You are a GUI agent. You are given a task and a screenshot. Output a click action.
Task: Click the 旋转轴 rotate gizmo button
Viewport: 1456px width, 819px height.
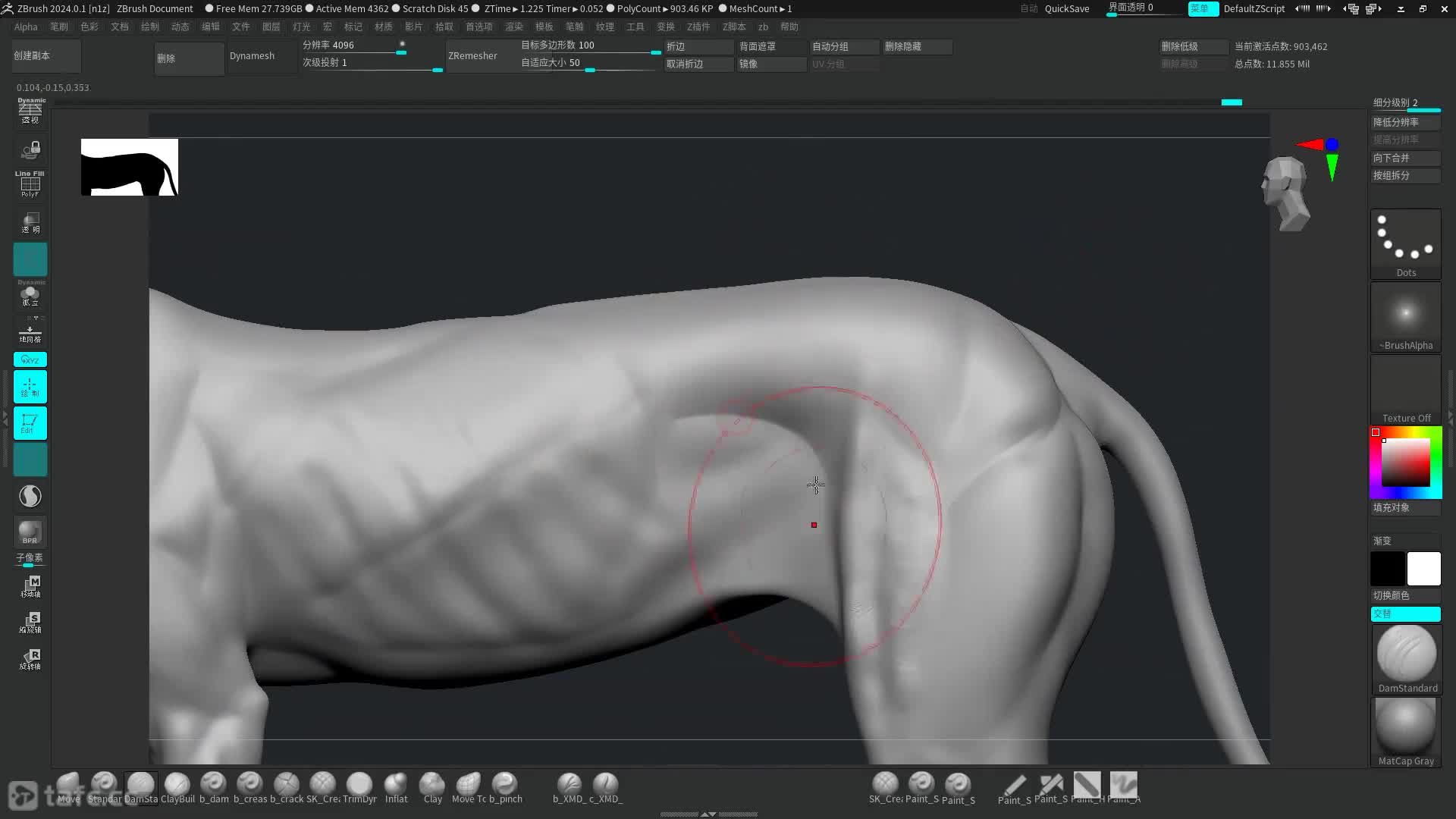[x=30, y=660]
